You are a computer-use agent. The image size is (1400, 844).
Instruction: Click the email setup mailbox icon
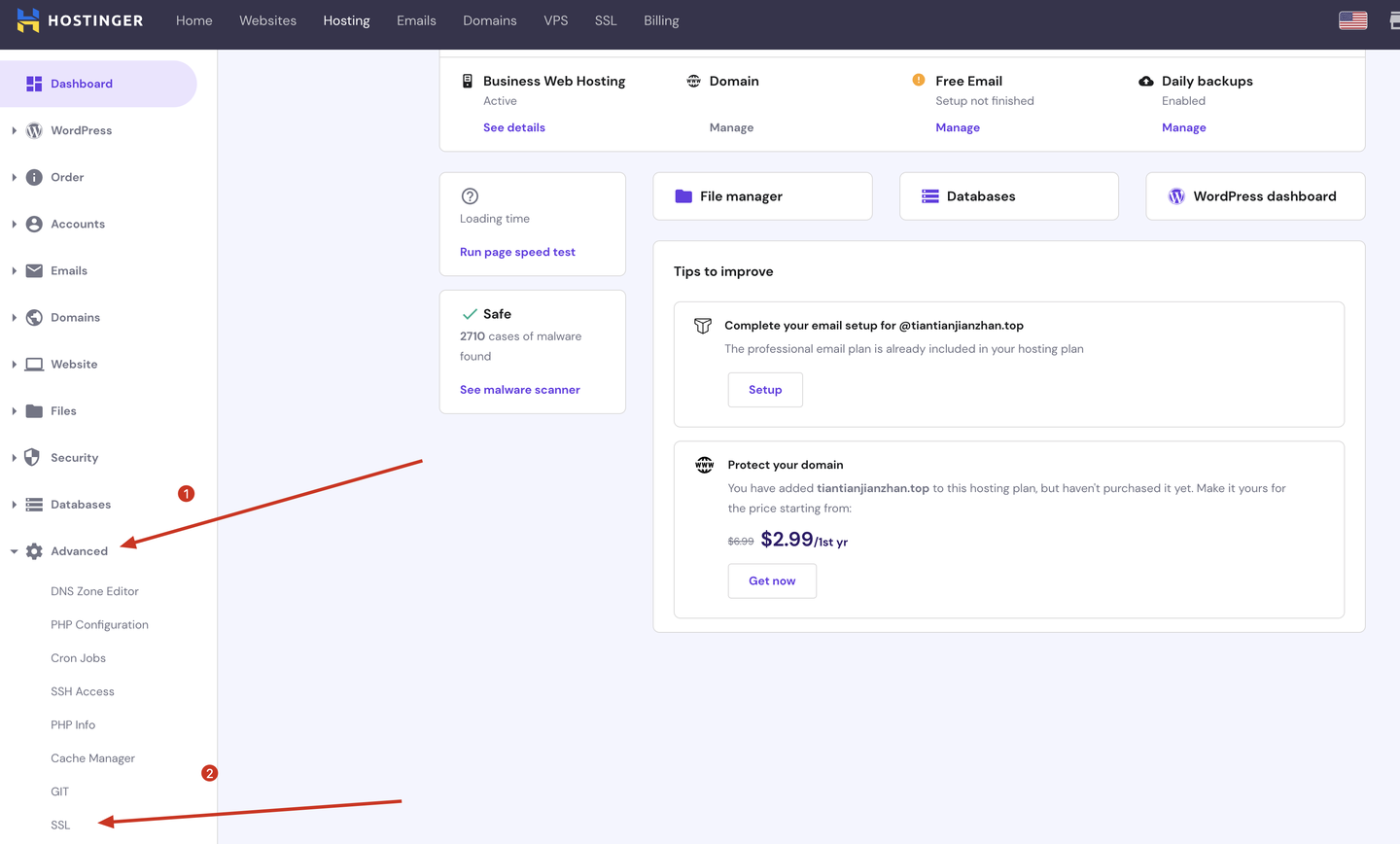pos(703,326)
